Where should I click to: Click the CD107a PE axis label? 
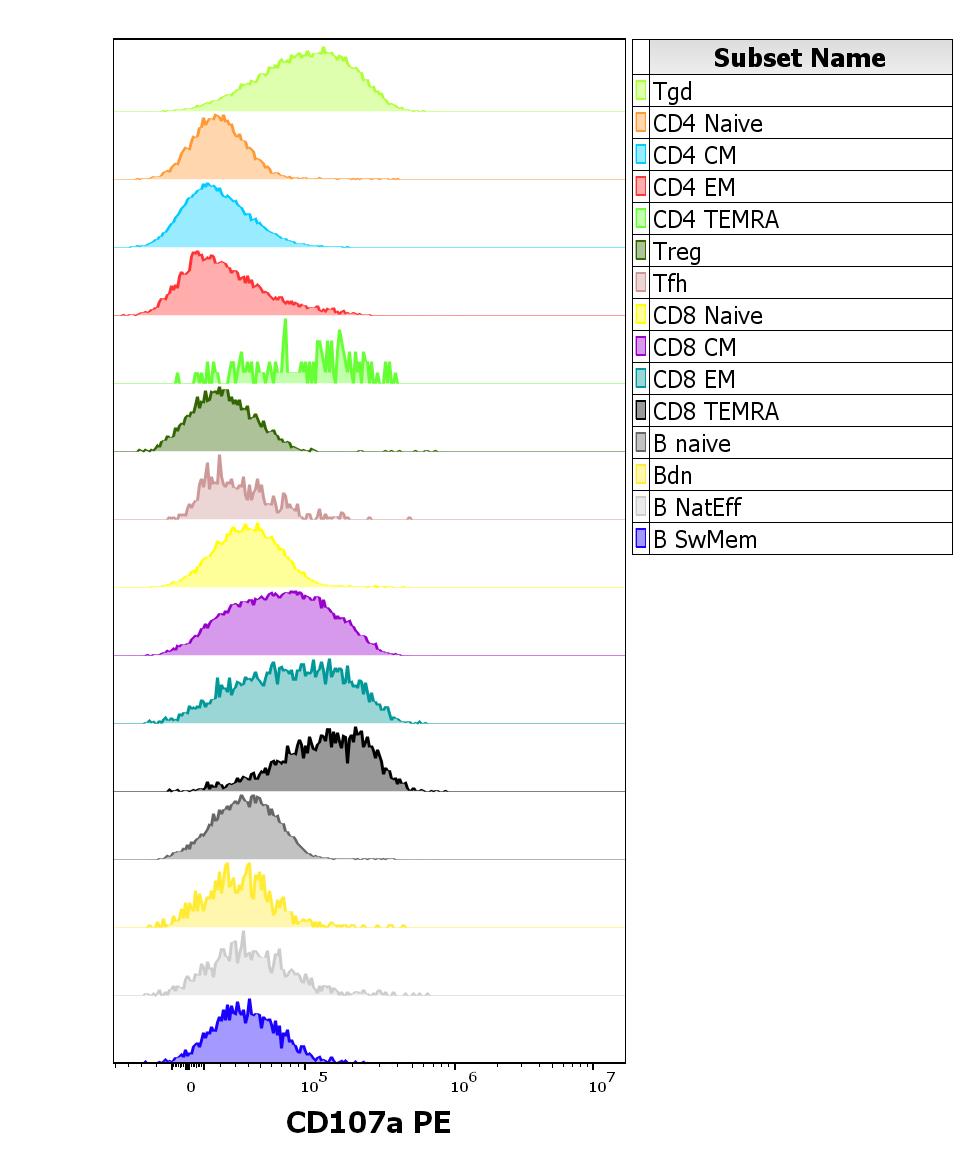pos(368,1122)
